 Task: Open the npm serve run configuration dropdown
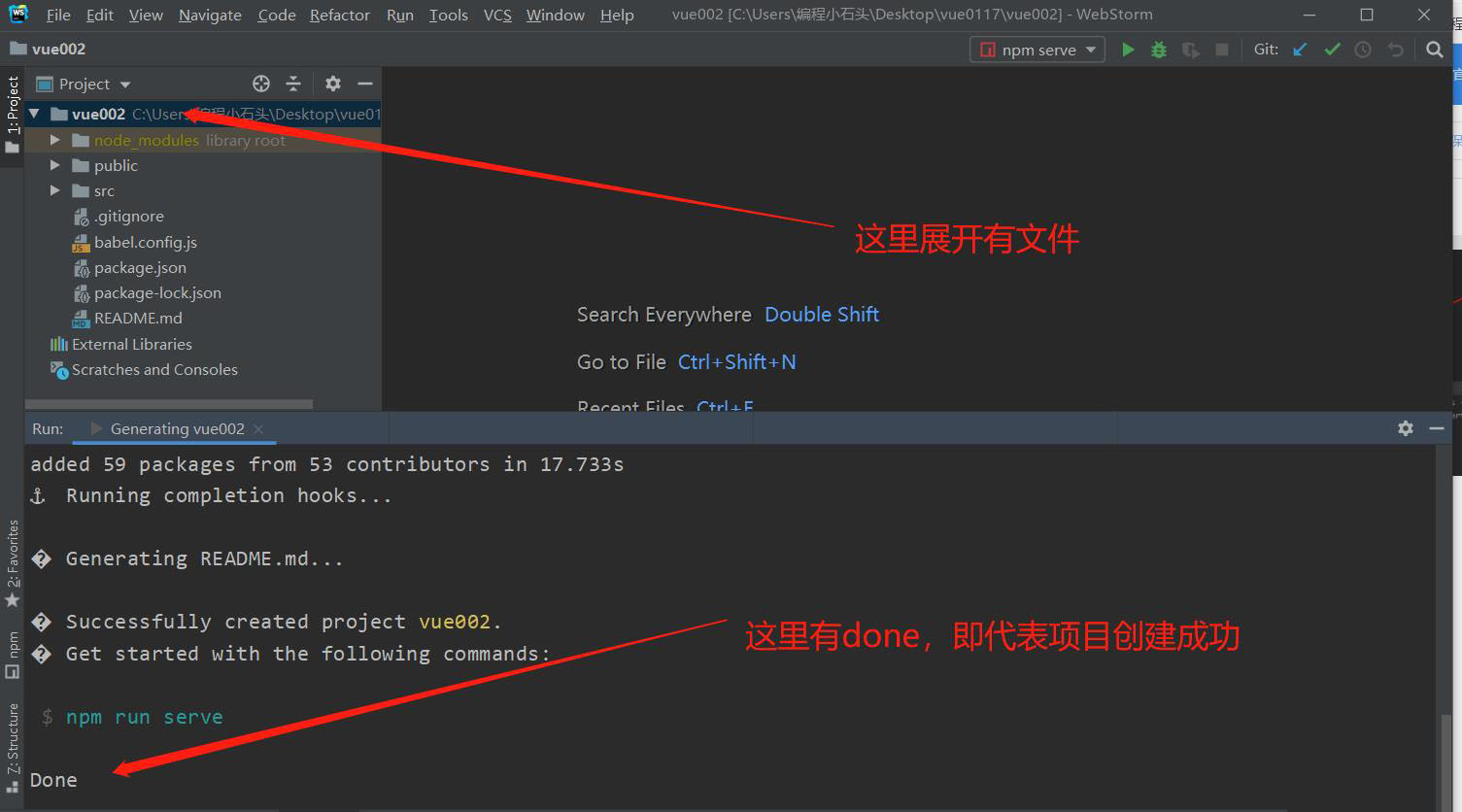[x=1092, y=49]
